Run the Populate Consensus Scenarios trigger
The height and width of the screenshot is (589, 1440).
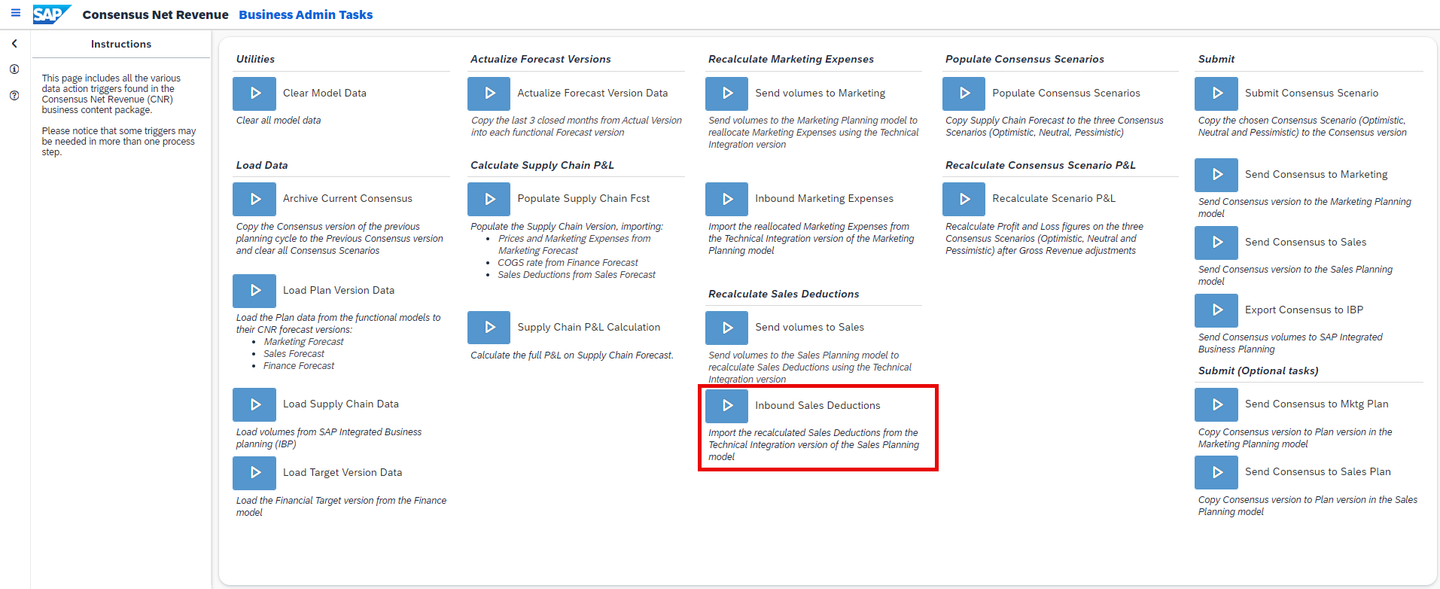point(964,93)
